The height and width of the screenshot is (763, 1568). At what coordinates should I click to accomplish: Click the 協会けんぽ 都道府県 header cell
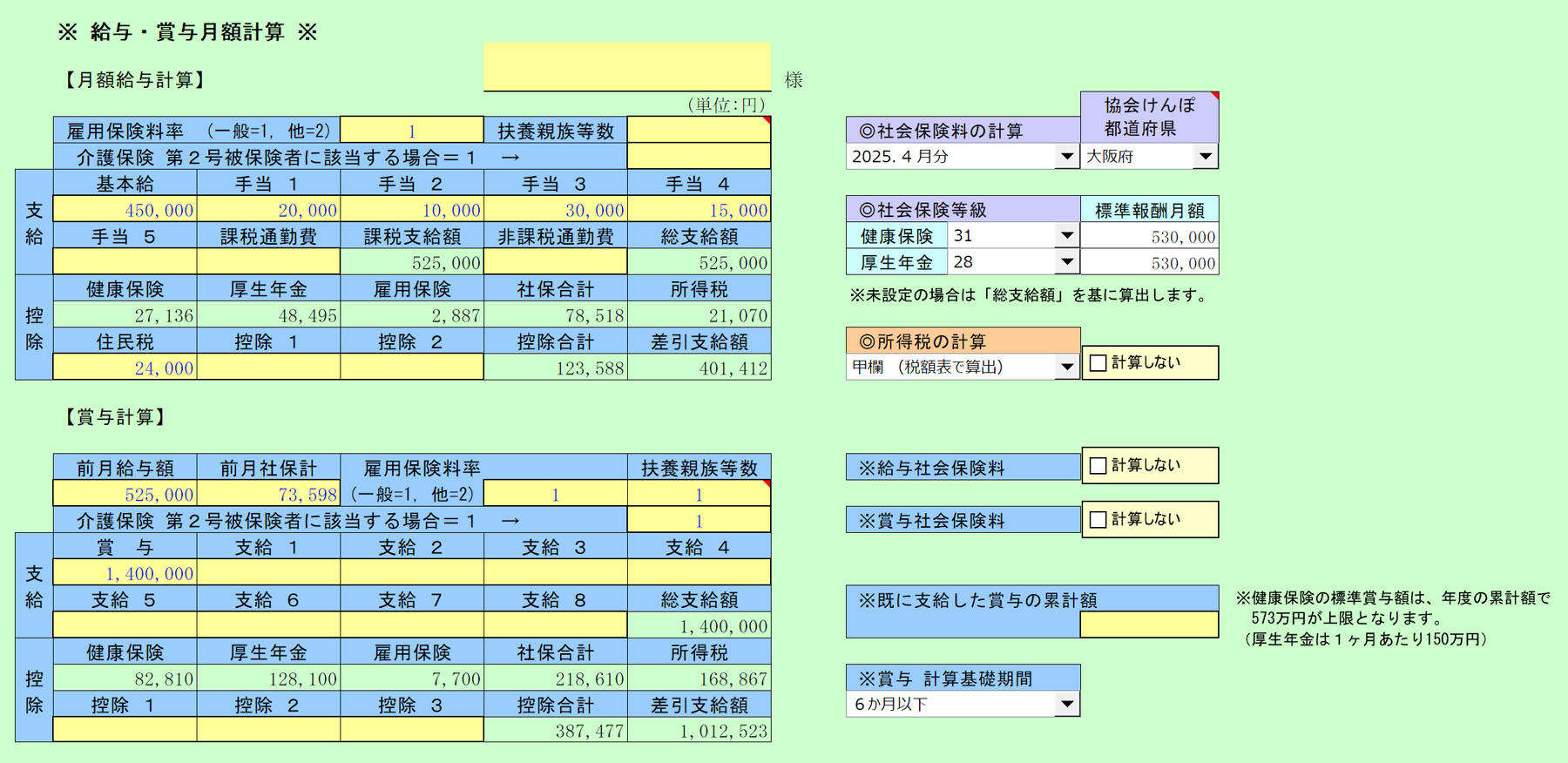(1150, 118)
